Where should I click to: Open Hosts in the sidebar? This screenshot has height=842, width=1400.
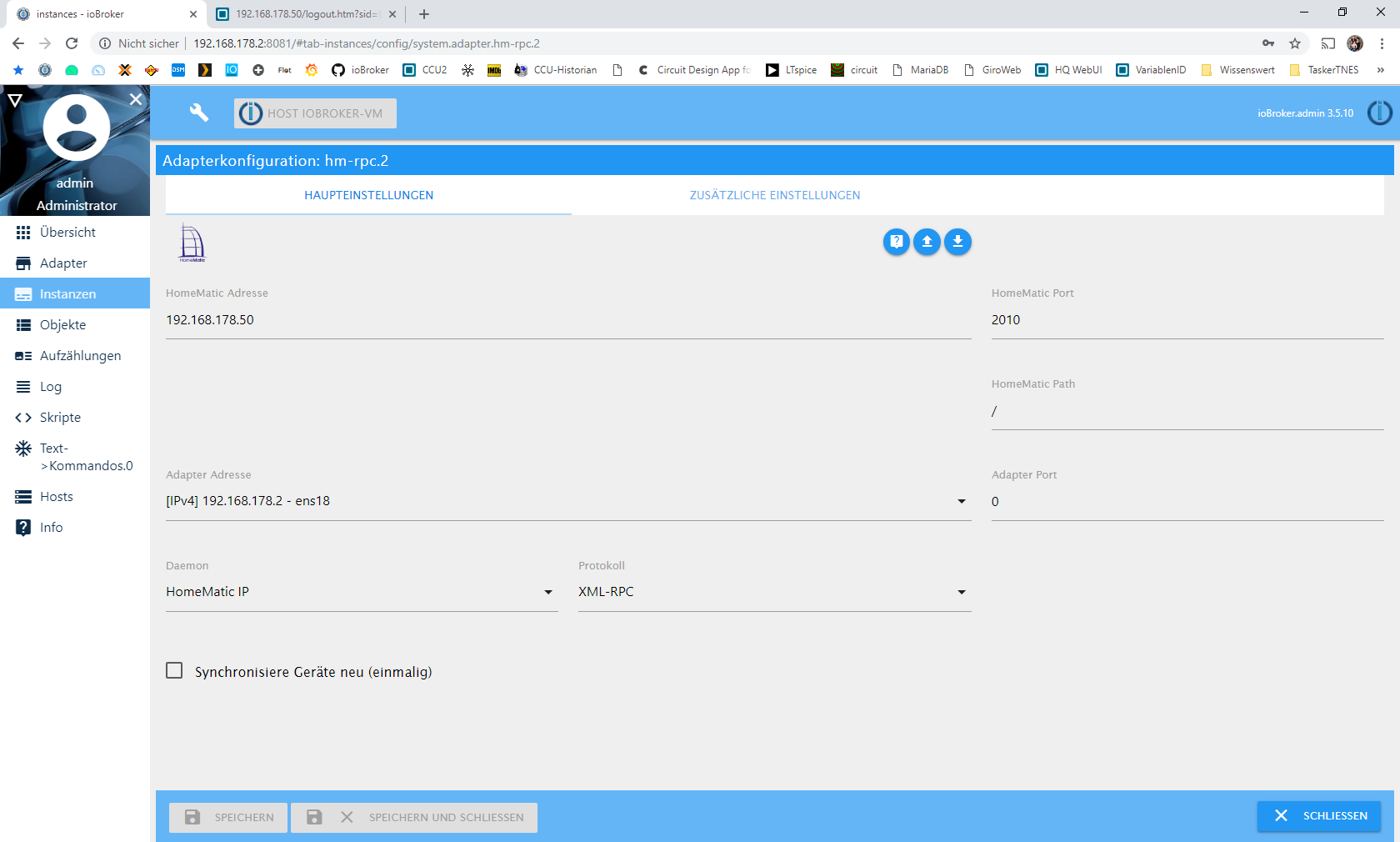pyautogui.click(x=75, y=496)
